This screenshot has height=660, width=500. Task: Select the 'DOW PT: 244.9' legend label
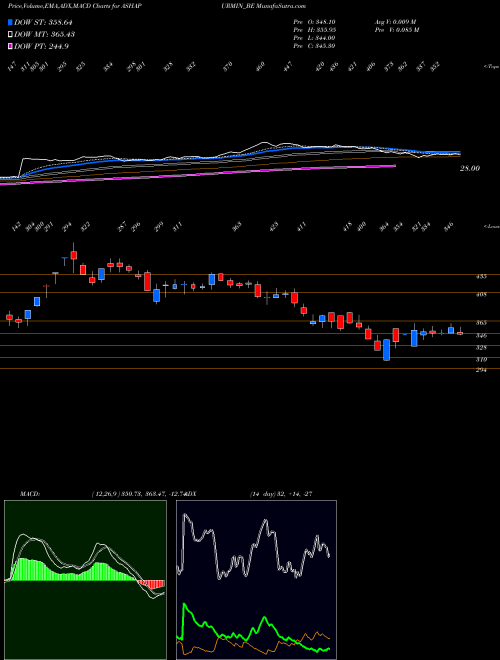[41, 46]
